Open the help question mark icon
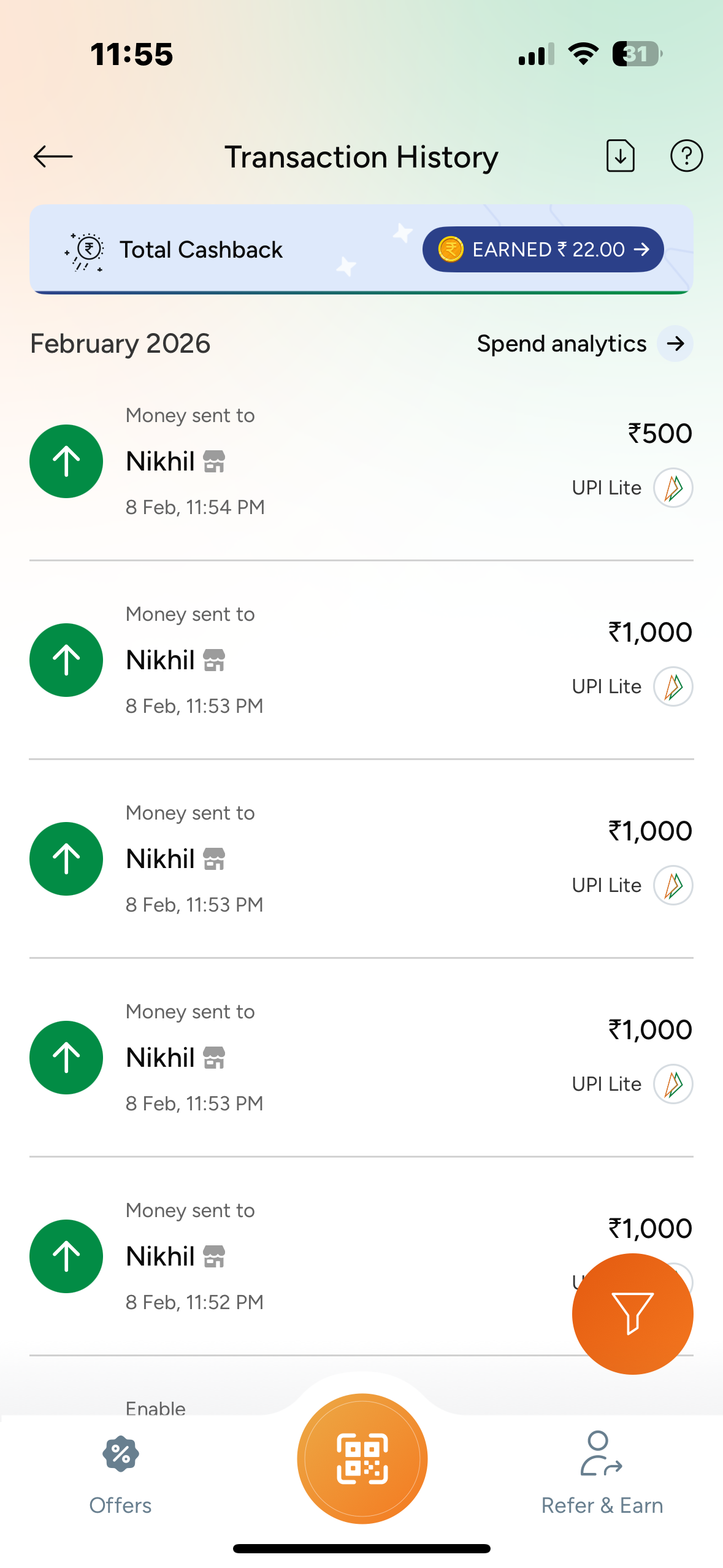The image size is (723, 1568). pos(686,156)
